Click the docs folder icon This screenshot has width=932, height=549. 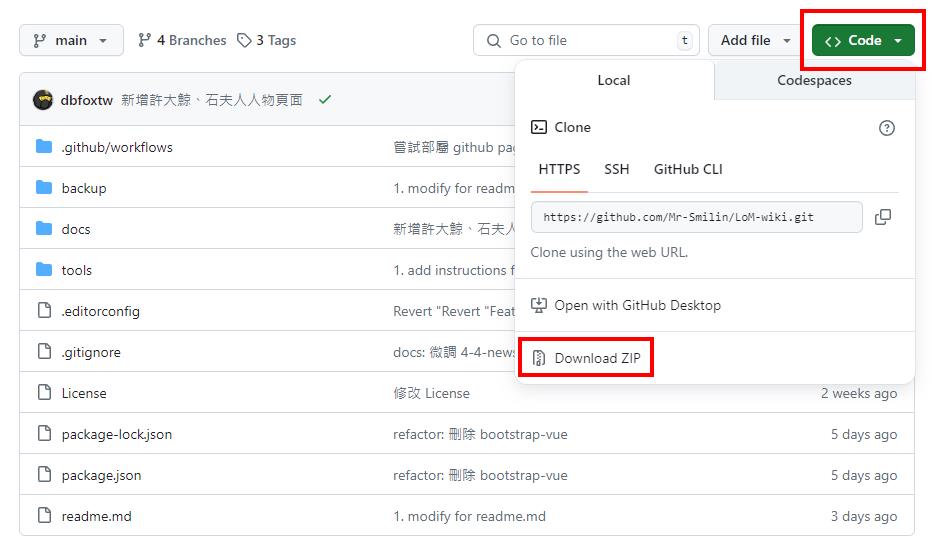click(44, 229)
